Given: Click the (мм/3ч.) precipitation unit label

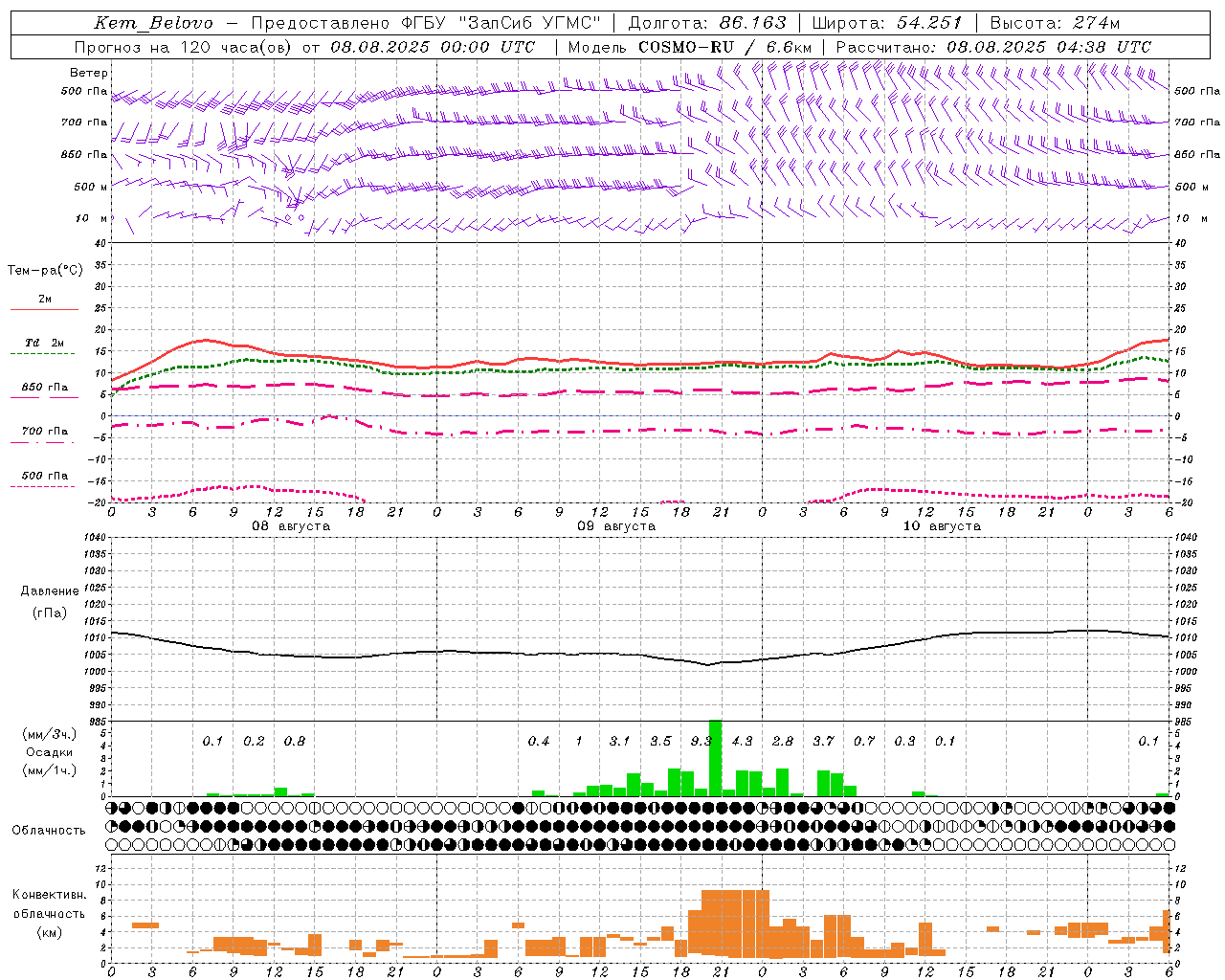Looking at the screenshot, I should click(x=50, y=734).
